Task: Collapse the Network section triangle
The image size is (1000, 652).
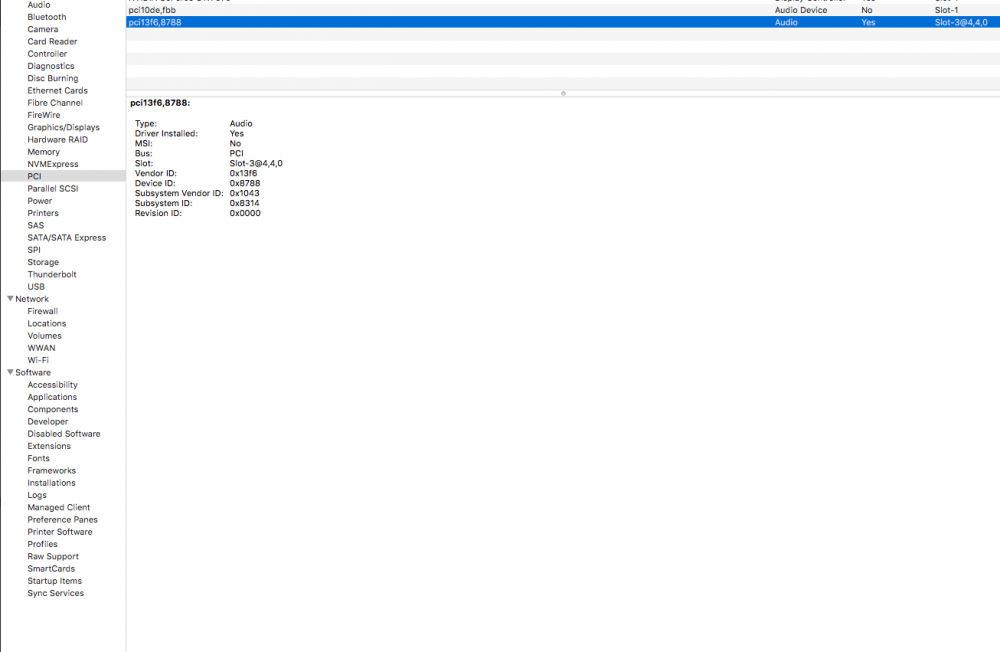Action: click(10, 299)
